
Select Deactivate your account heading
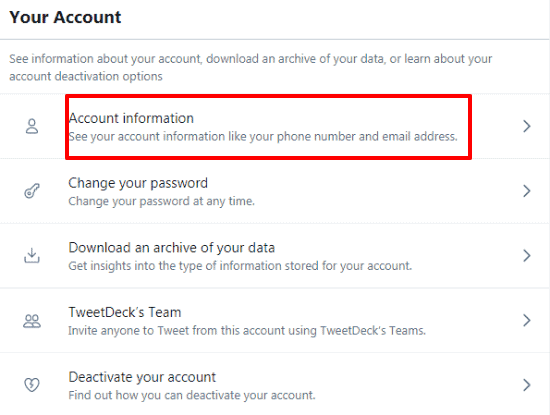tap(142, 377)
